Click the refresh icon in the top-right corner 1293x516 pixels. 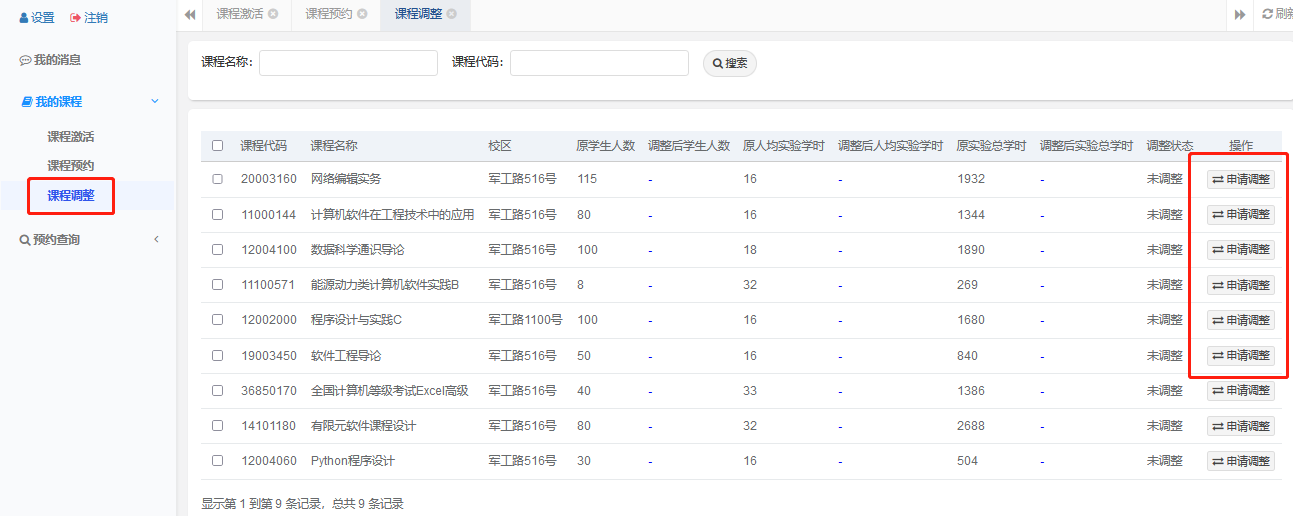[1268, 14]
